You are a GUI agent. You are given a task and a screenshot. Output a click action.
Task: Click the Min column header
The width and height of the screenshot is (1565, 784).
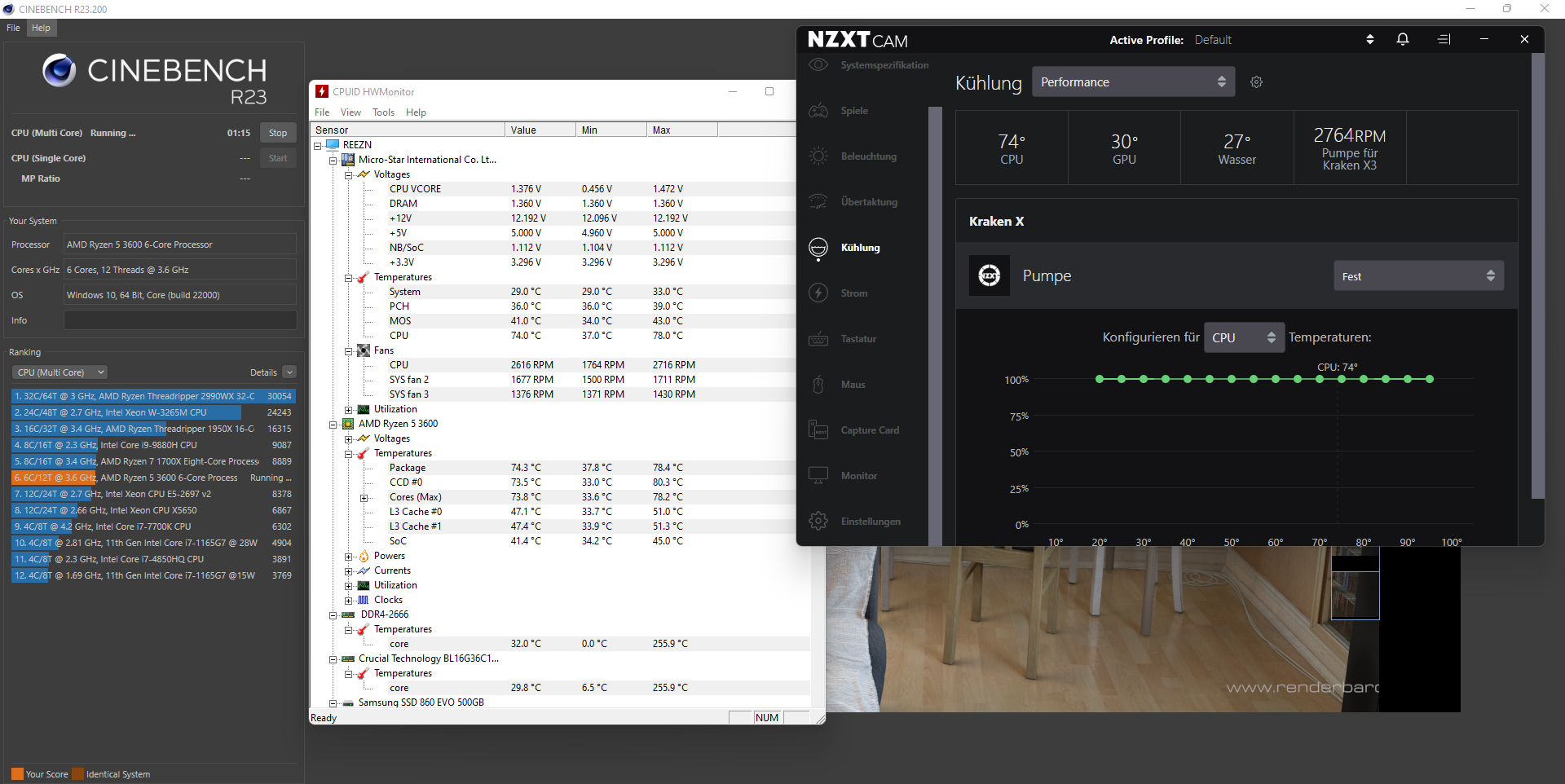click(611, 130)
